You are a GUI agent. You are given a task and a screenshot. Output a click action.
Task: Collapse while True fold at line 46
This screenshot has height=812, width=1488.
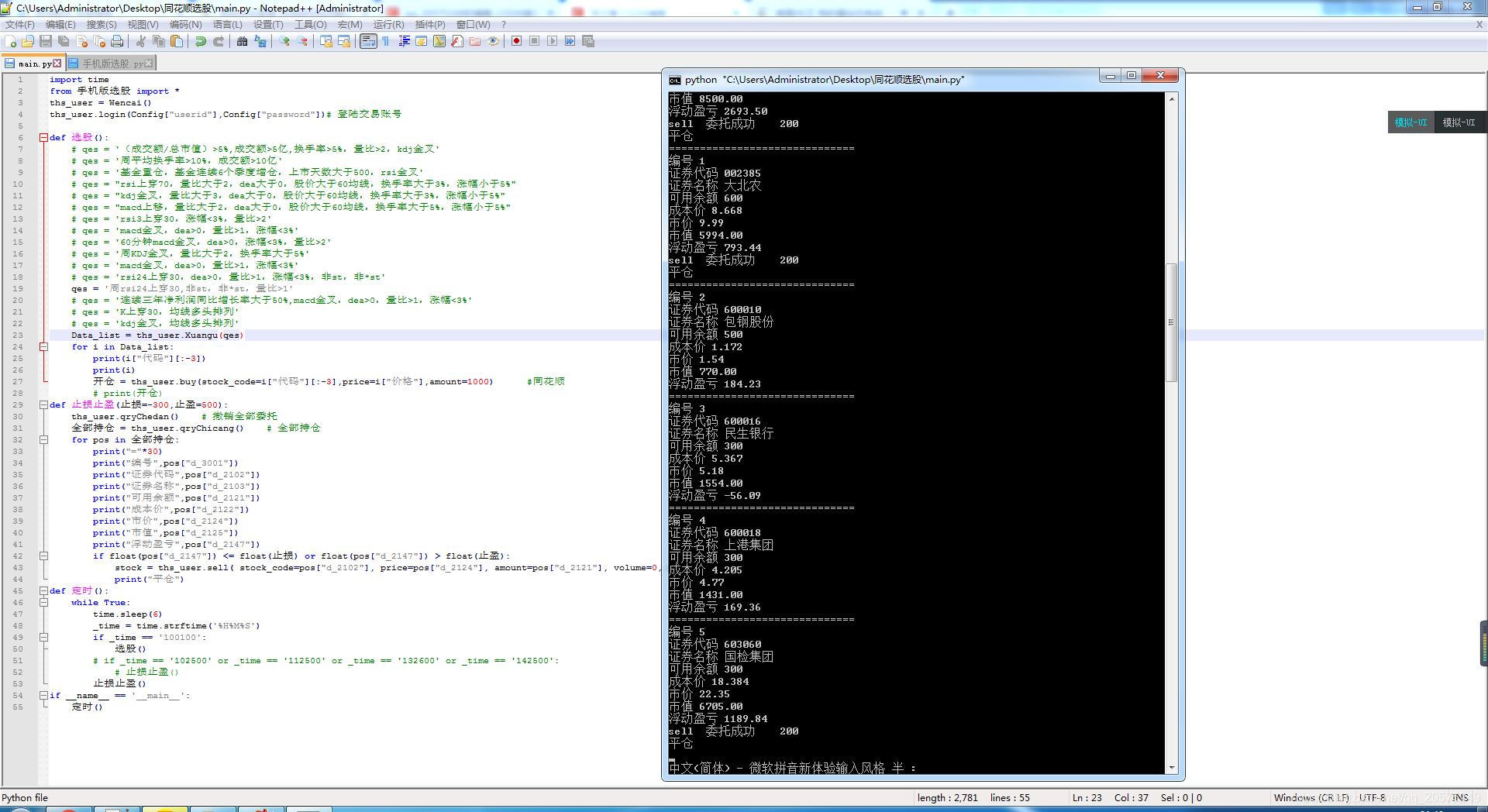(x=43, y=603)
